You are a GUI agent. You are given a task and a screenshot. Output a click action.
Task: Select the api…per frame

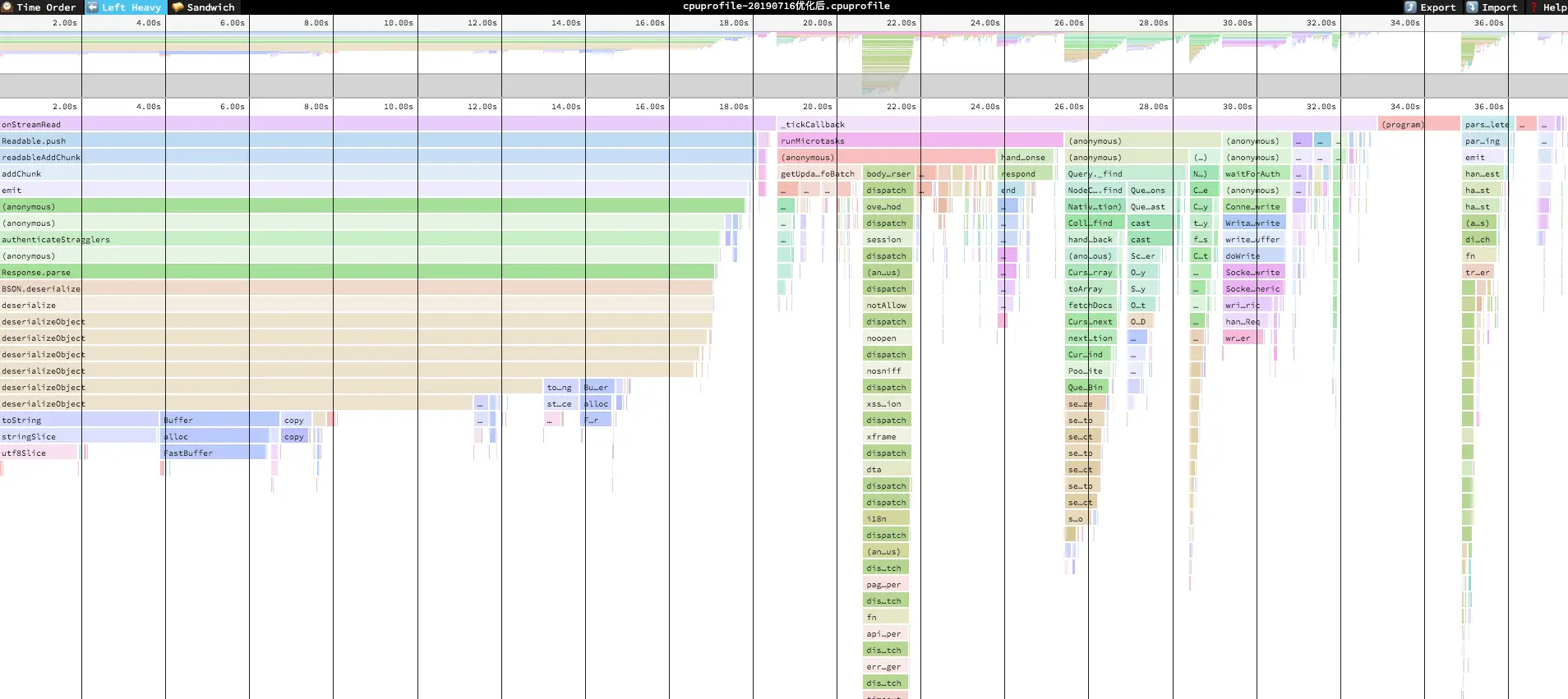click(886, 633)
